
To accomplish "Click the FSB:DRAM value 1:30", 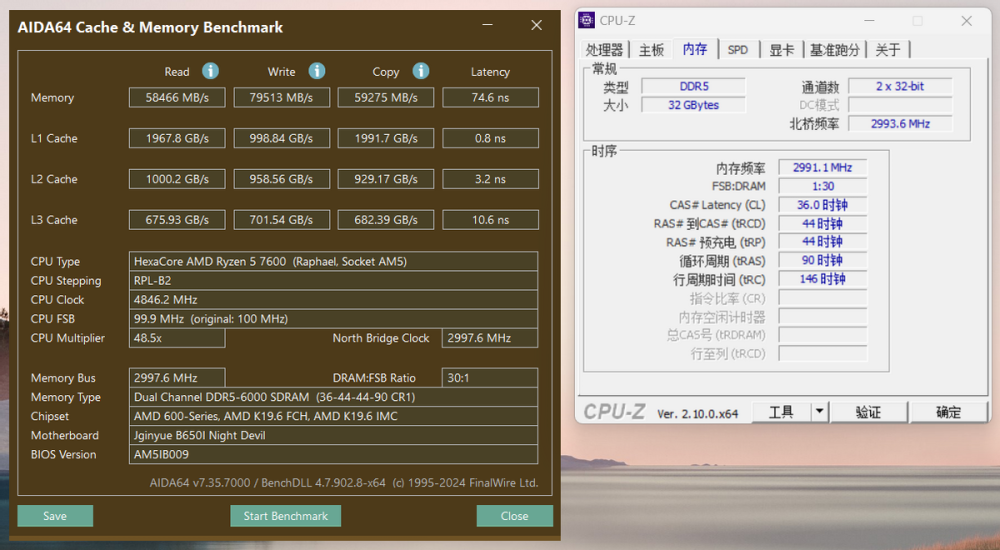I will 823,186.
